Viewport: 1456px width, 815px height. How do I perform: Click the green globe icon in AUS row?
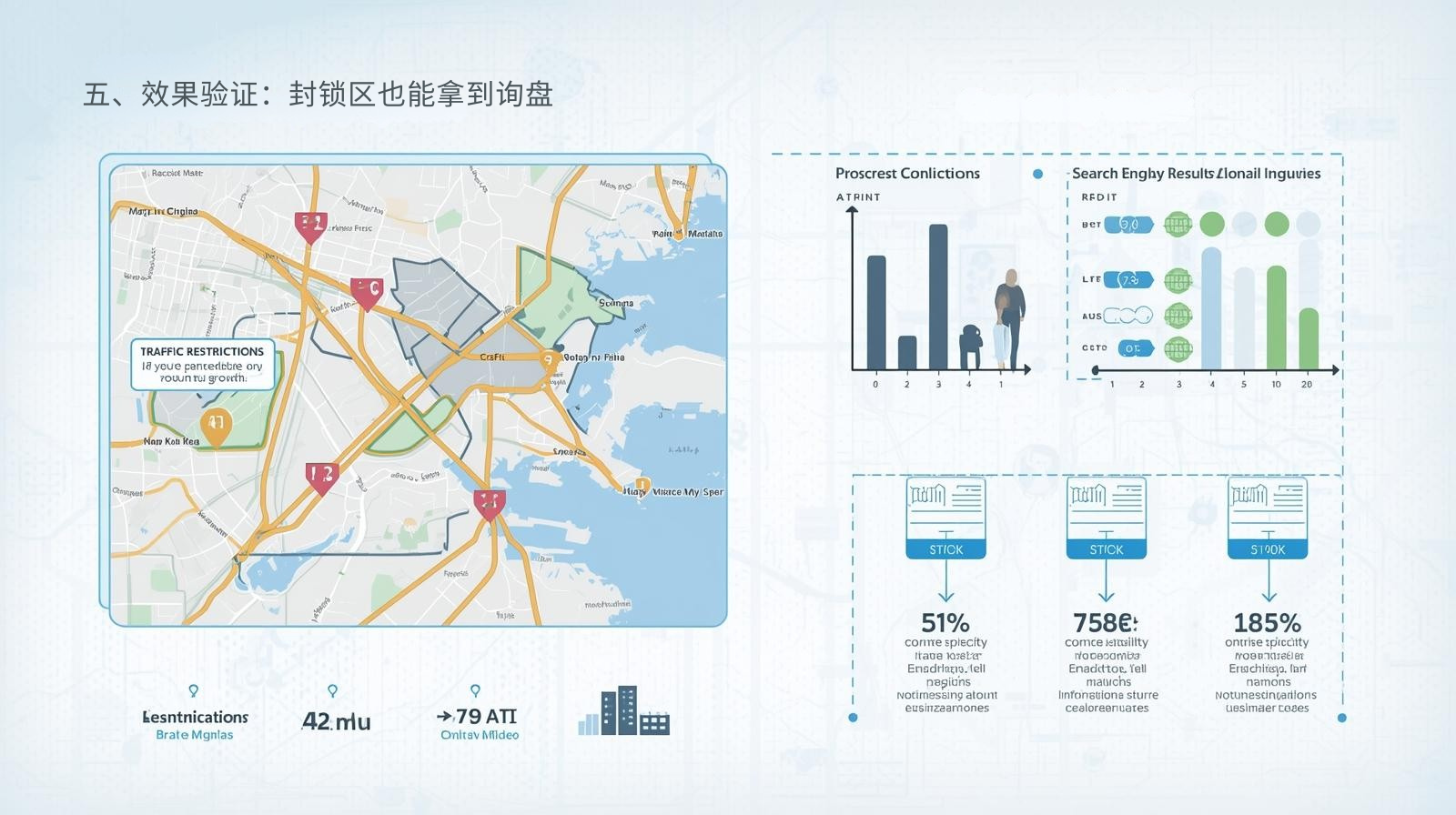pos(1178,316)
